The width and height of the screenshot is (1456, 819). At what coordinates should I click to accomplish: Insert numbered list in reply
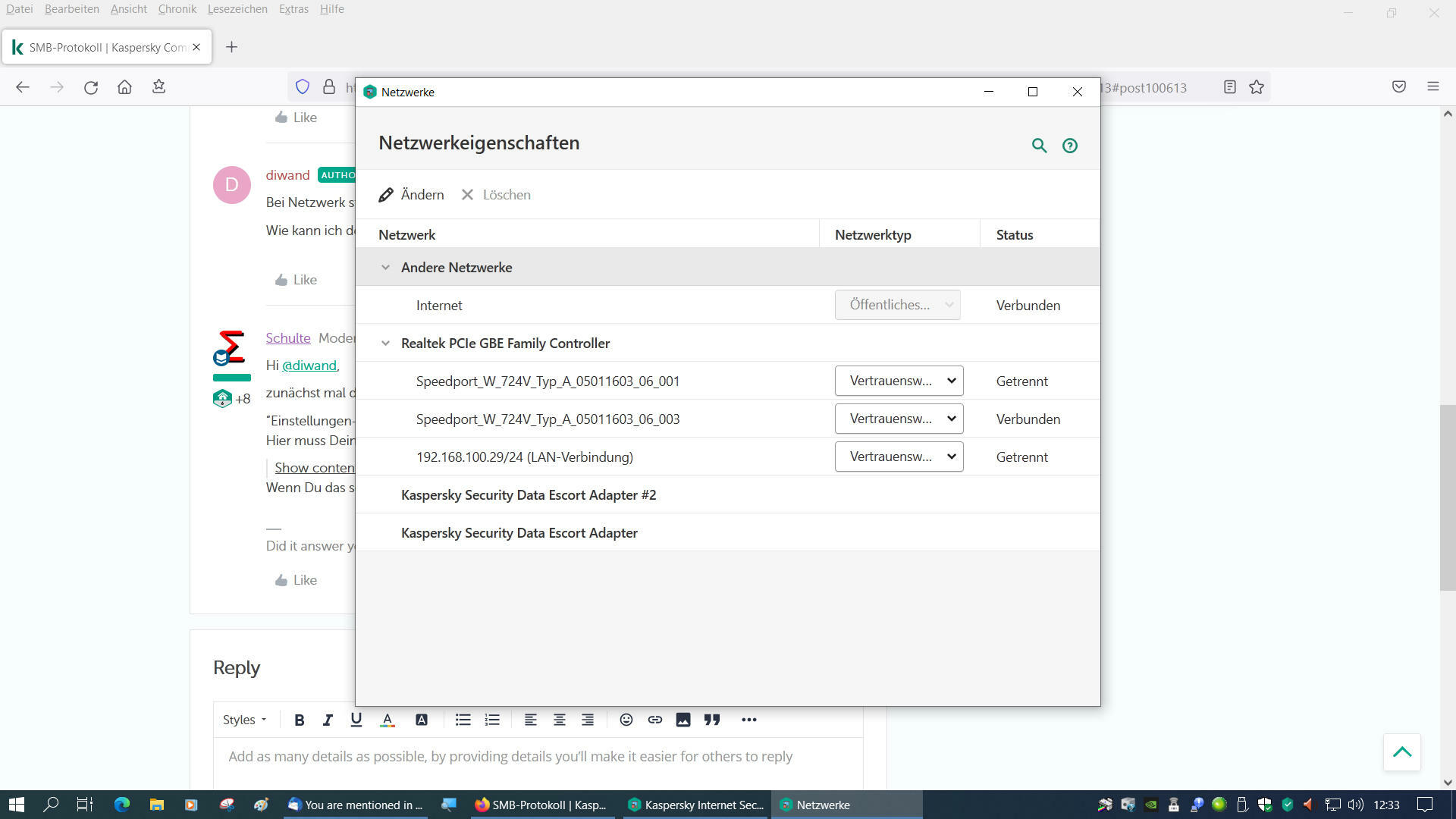pos(492,720)
